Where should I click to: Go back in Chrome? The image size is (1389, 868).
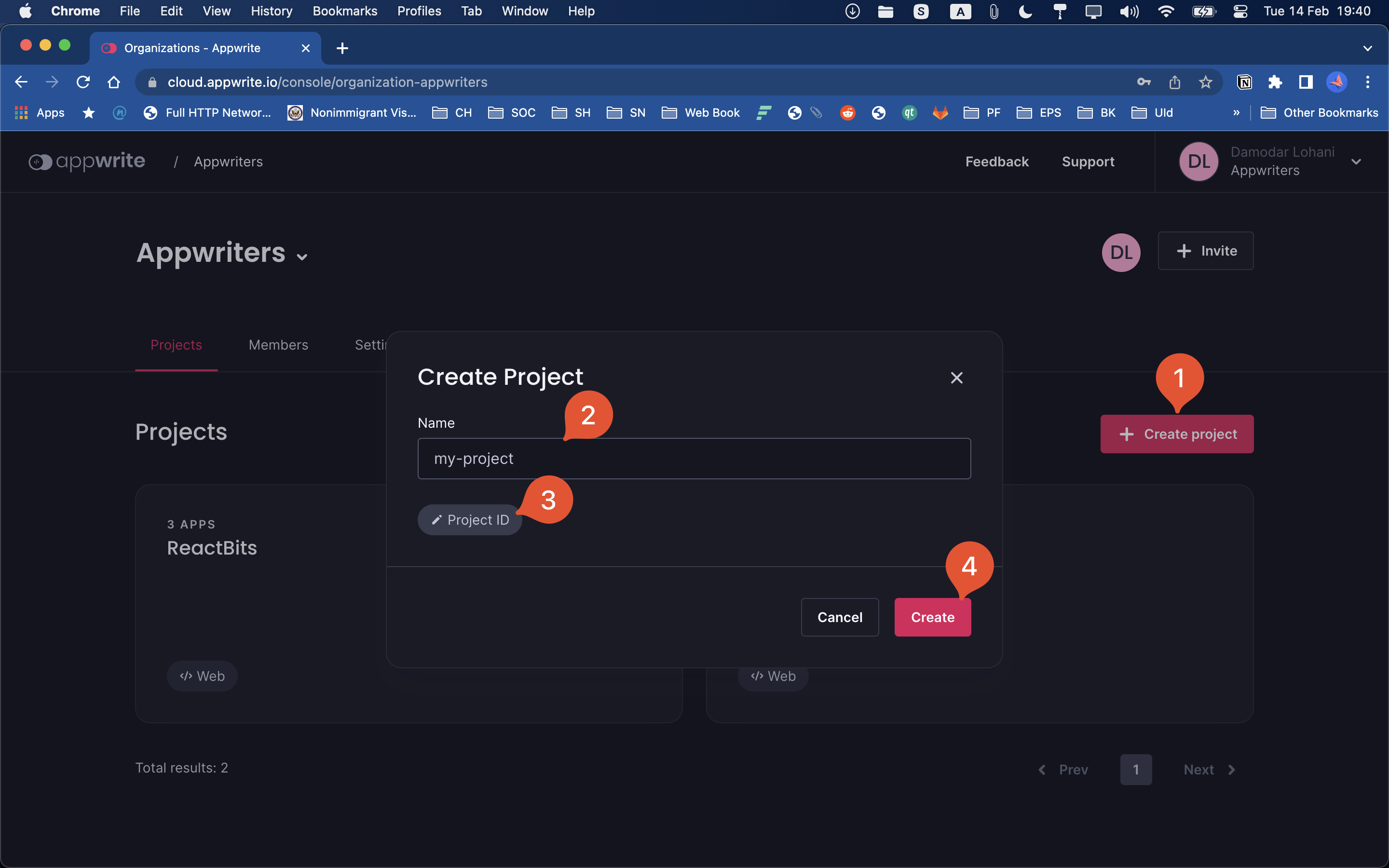(21, 82)
